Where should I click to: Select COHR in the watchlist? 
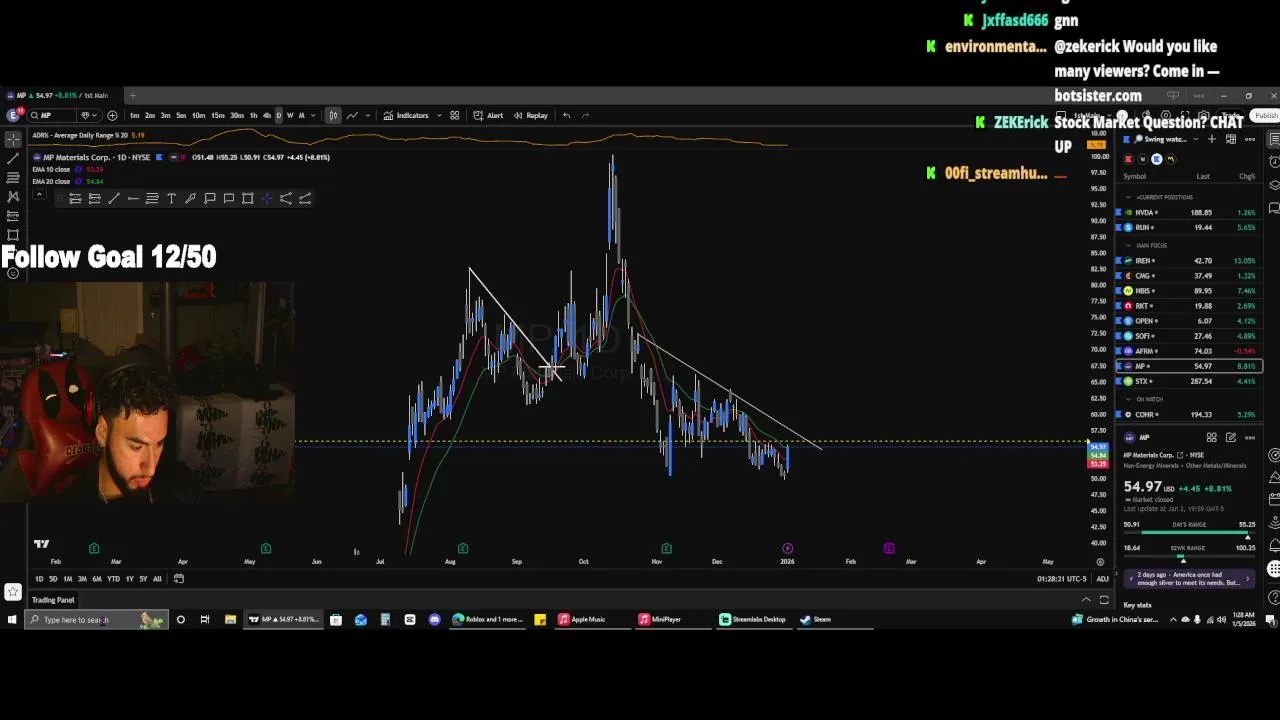[x=1189, y=414]
